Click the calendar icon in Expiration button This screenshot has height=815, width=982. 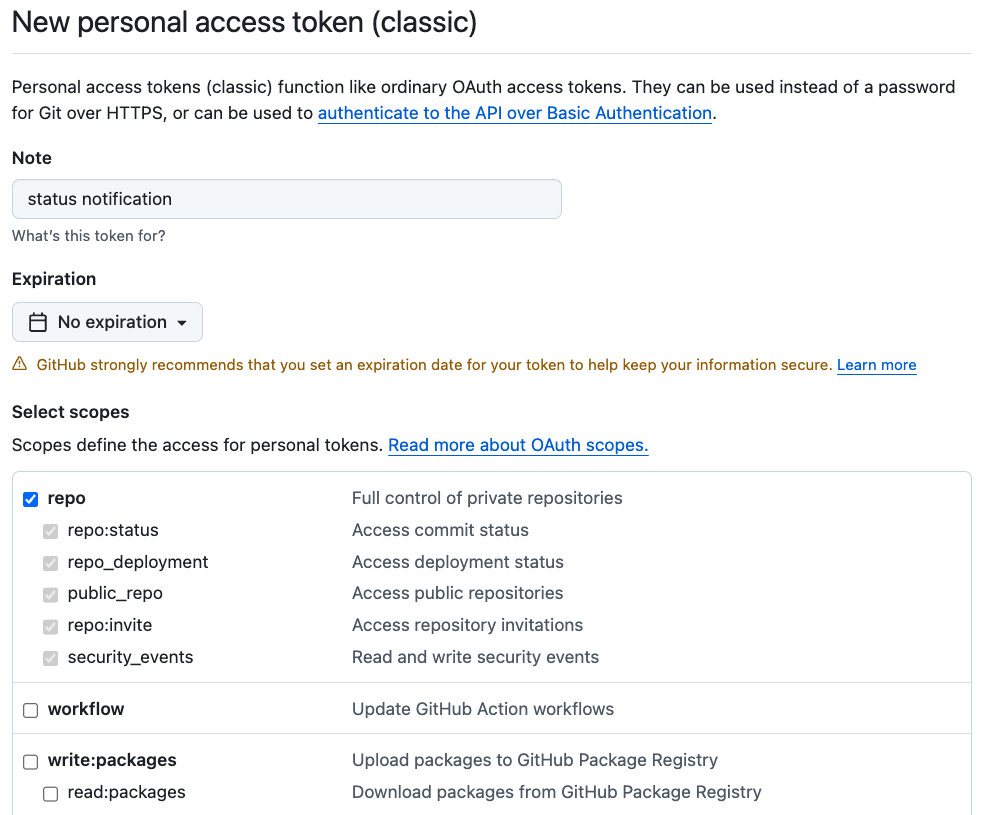coord(38,322)
